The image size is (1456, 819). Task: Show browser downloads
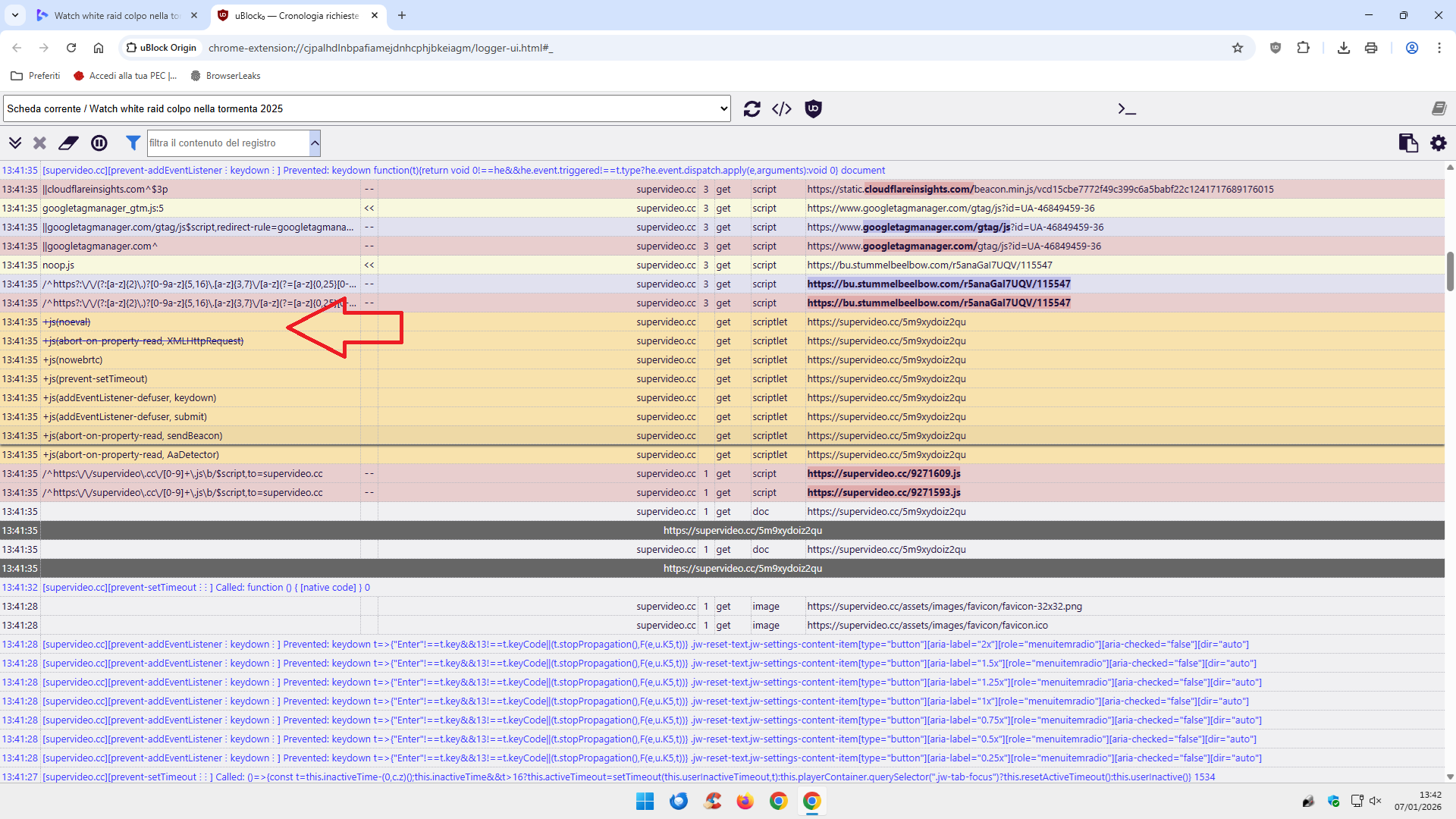tap(1344, 48)
